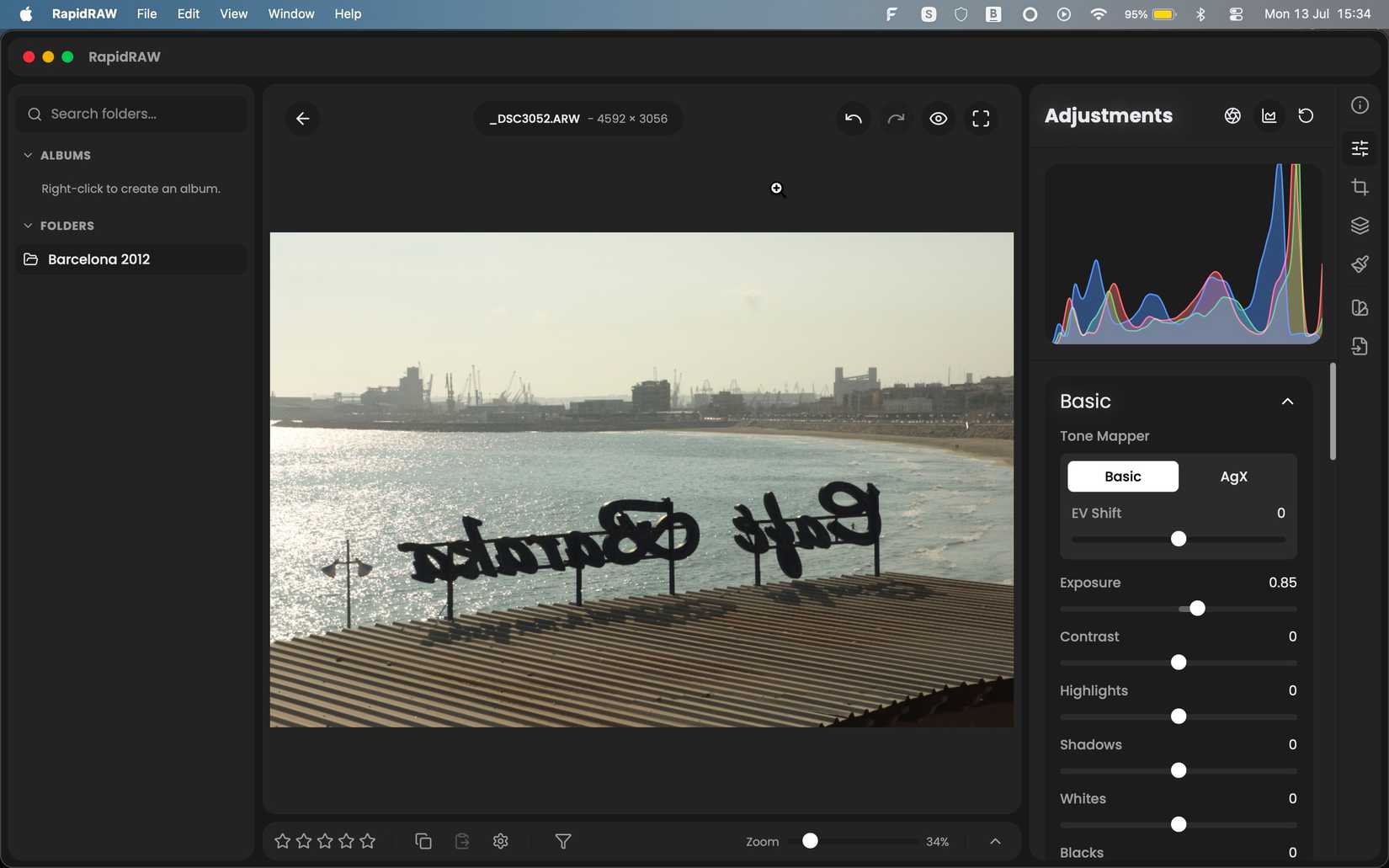Open the Crop tool panel
Image resolution: width=1389 pixels, height=868 pixels.
[1360, 187]
